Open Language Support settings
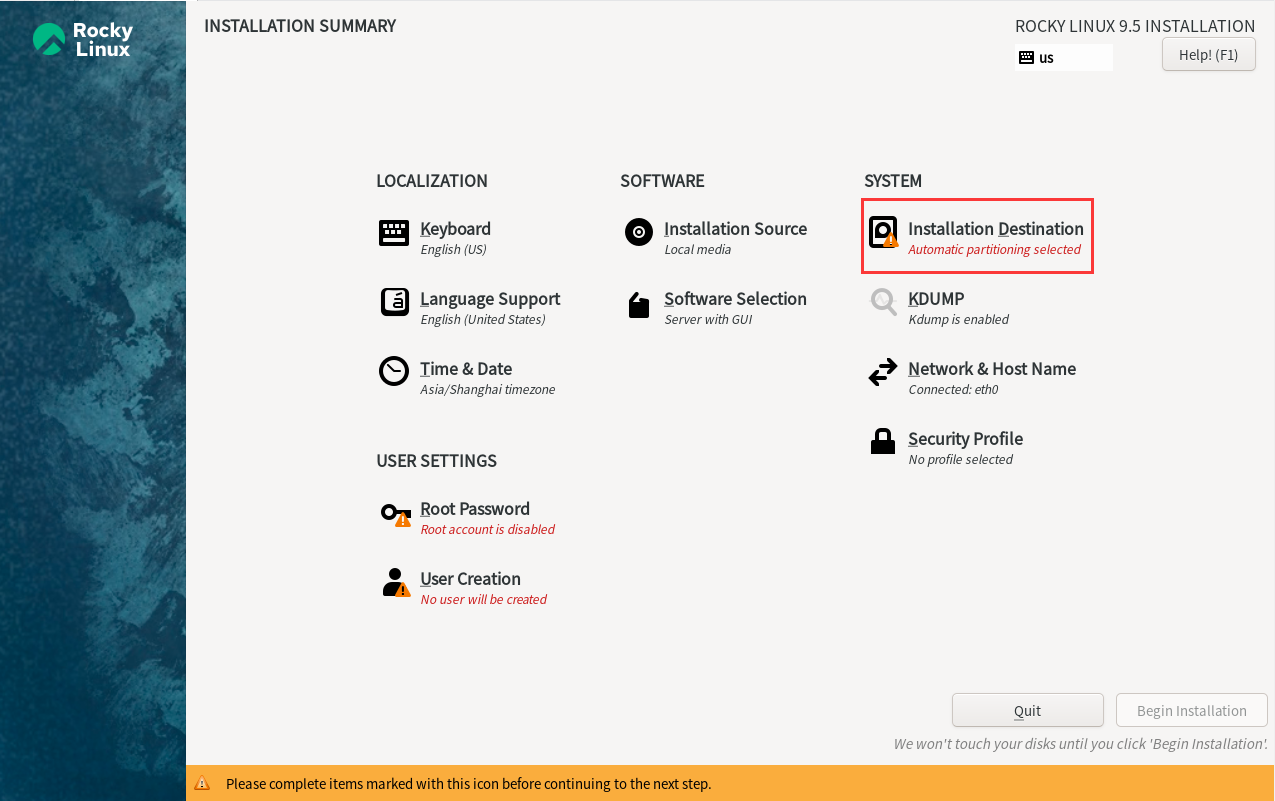The height and width of the screenshot is (801, 1275). [x=490, y=299]
